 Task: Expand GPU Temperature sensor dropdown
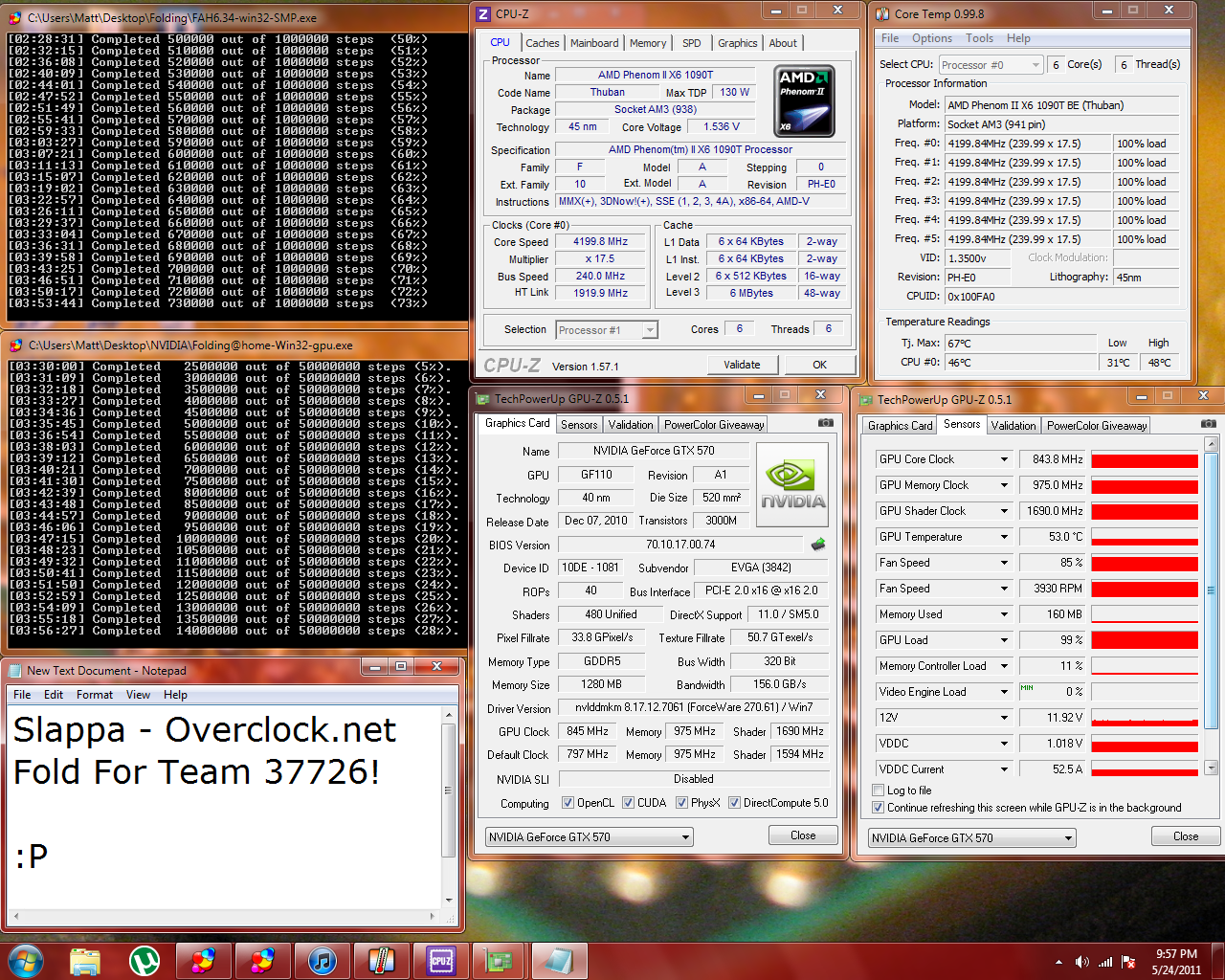[x=1004, y=537]
